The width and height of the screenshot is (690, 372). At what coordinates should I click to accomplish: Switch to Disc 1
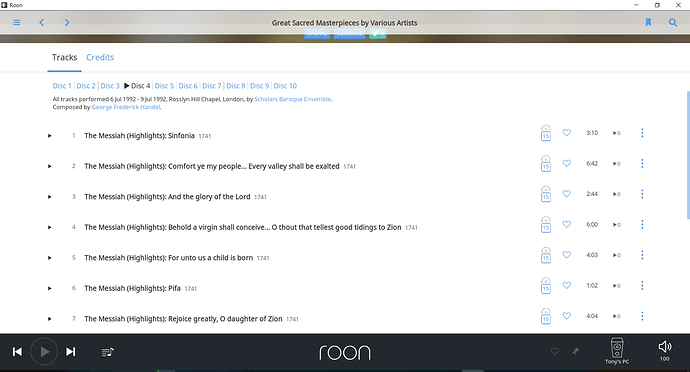(62, 86)
